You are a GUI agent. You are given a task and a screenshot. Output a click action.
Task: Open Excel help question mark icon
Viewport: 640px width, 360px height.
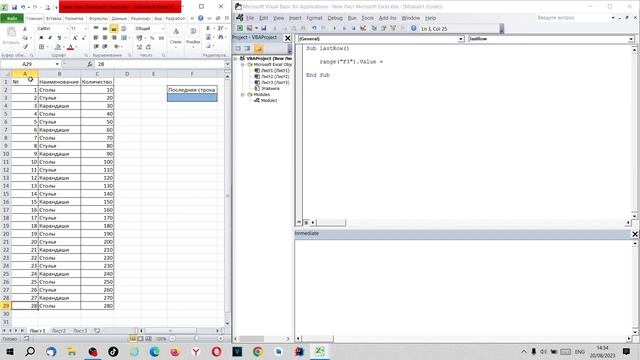(x=200, y=18)
